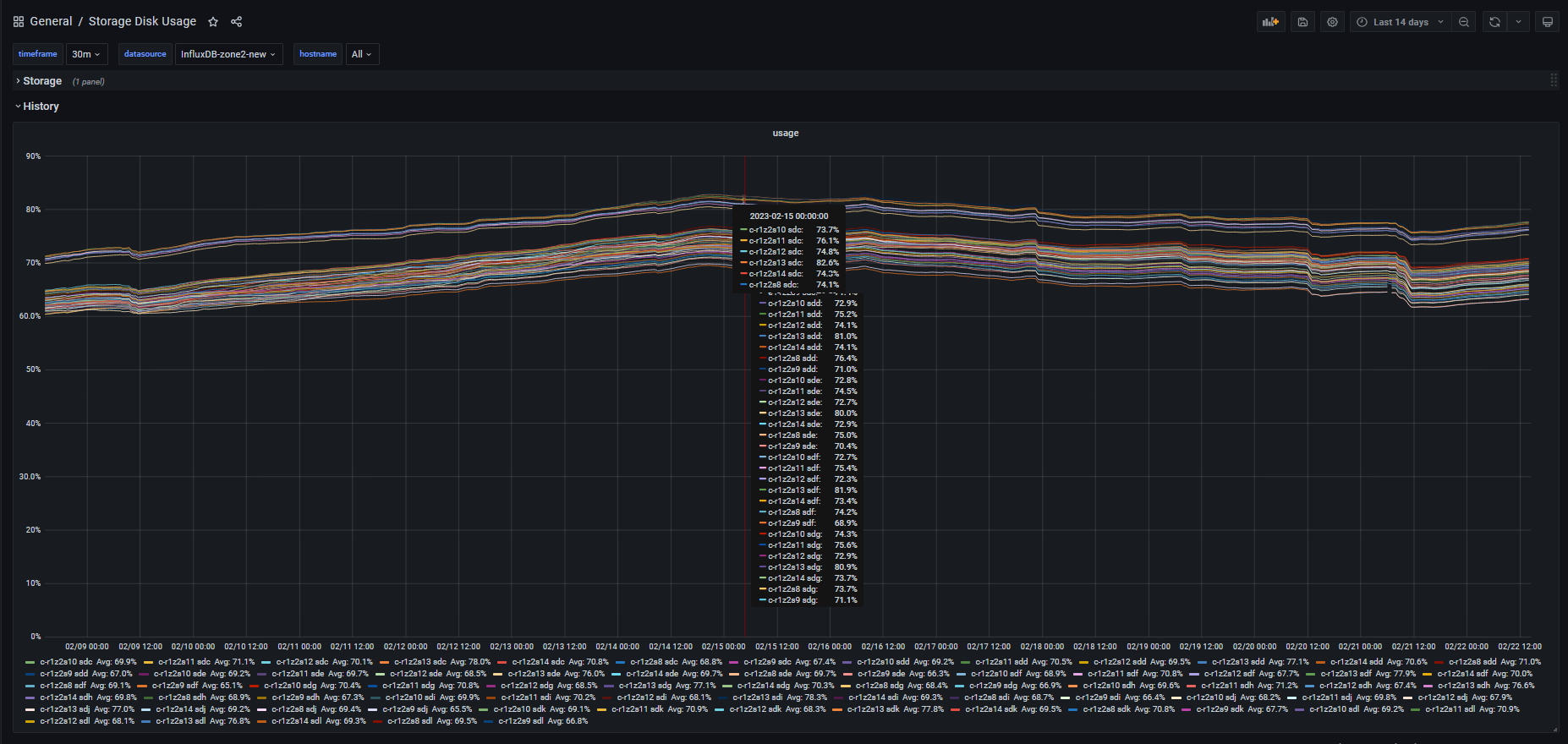Open the timeframe 30m dropdown

86,54
